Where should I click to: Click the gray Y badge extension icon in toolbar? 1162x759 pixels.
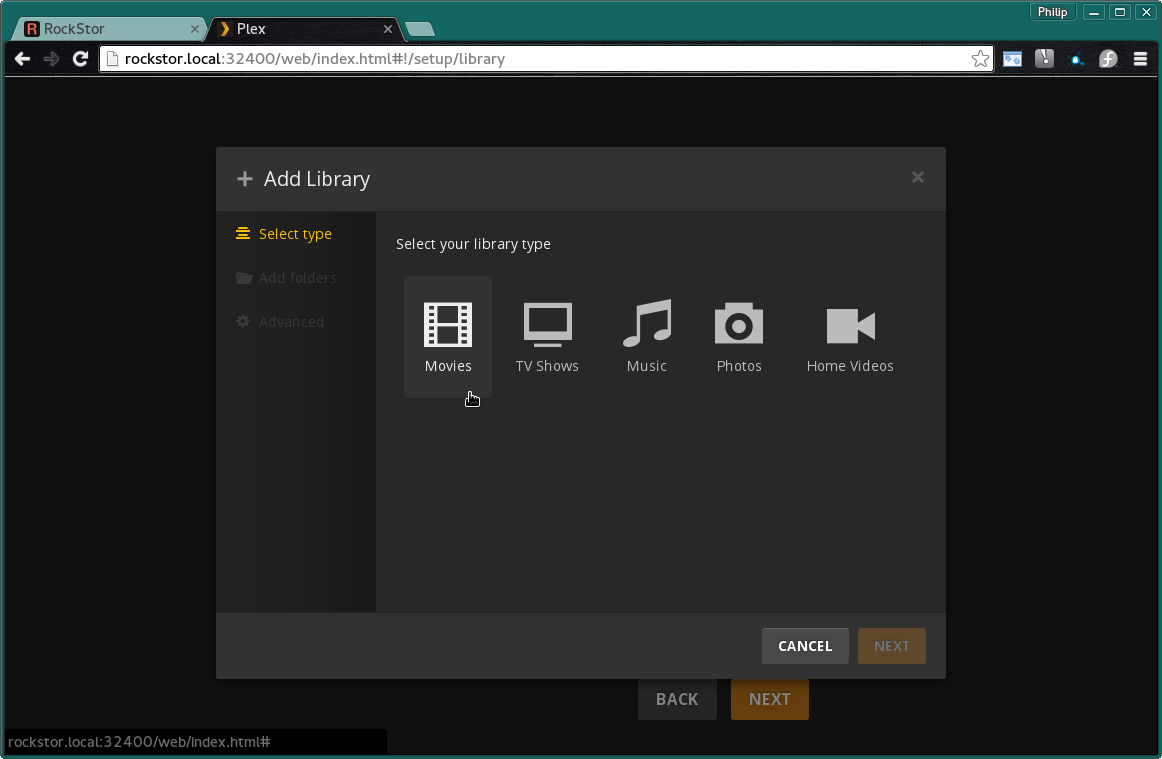coord(1044,59)
